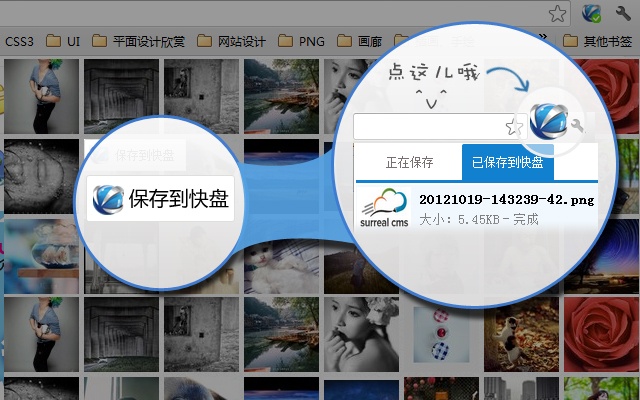Expand the bookmarks overflow chevron

point(543,38)
